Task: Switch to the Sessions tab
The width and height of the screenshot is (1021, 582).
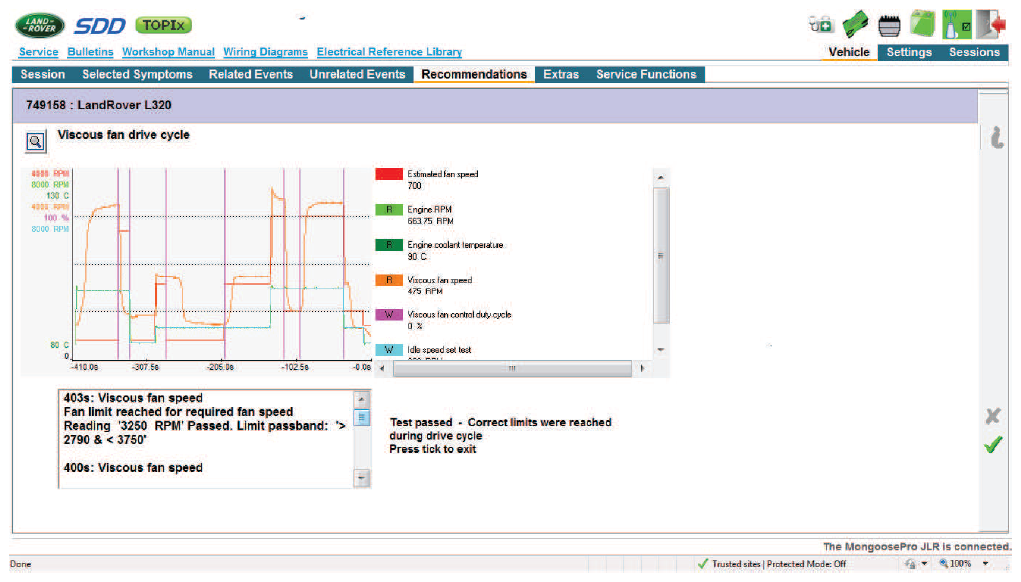Action: (x=974, y=52)
